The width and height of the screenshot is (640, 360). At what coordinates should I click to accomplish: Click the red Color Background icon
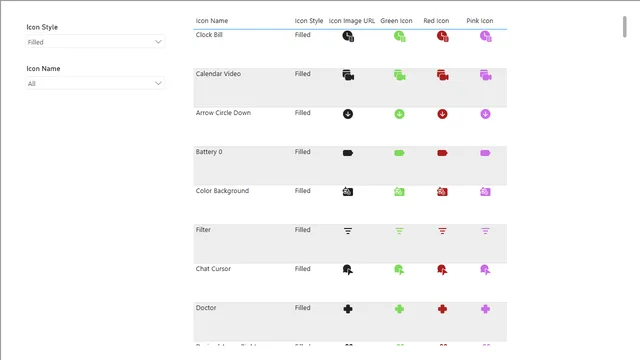click(442, 191)
